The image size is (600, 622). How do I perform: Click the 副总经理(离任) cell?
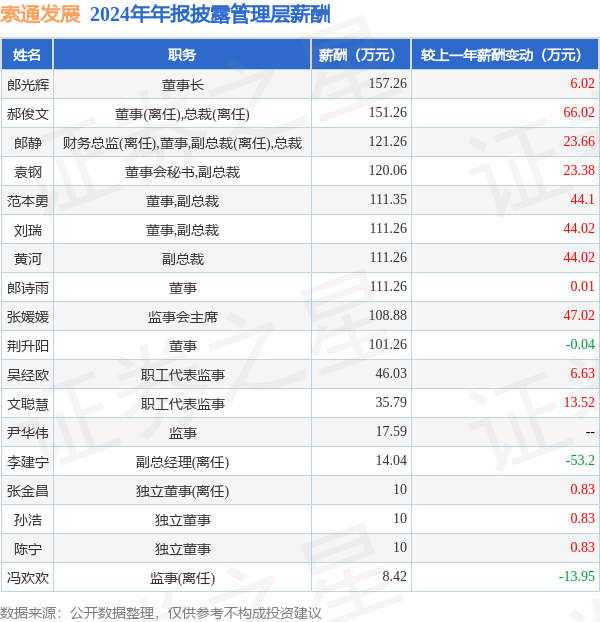tap(182, 462)
